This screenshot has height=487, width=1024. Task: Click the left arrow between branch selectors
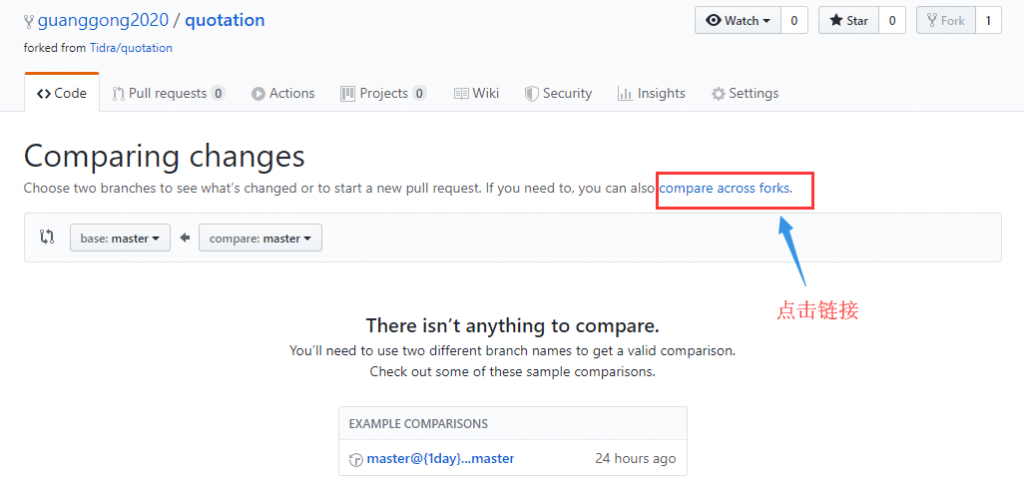pos(184,238)
